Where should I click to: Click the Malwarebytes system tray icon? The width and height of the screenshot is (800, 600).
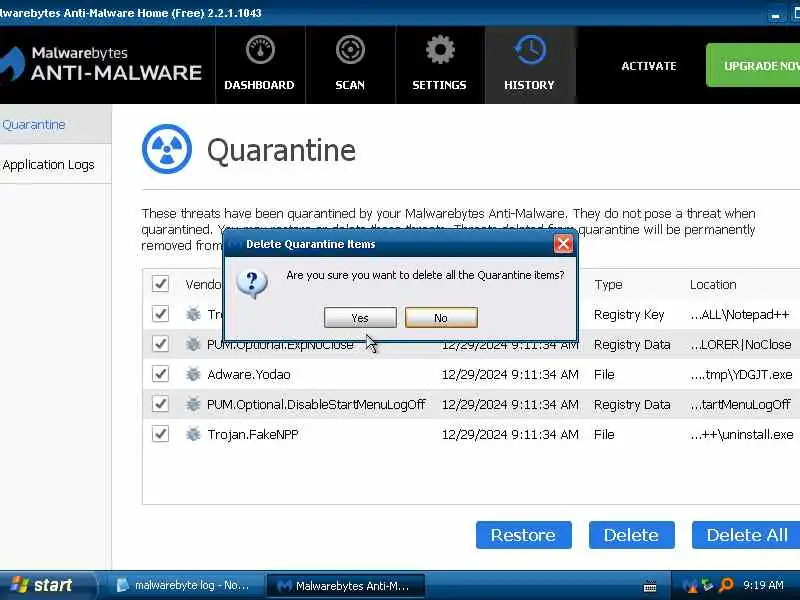[689, 585]
